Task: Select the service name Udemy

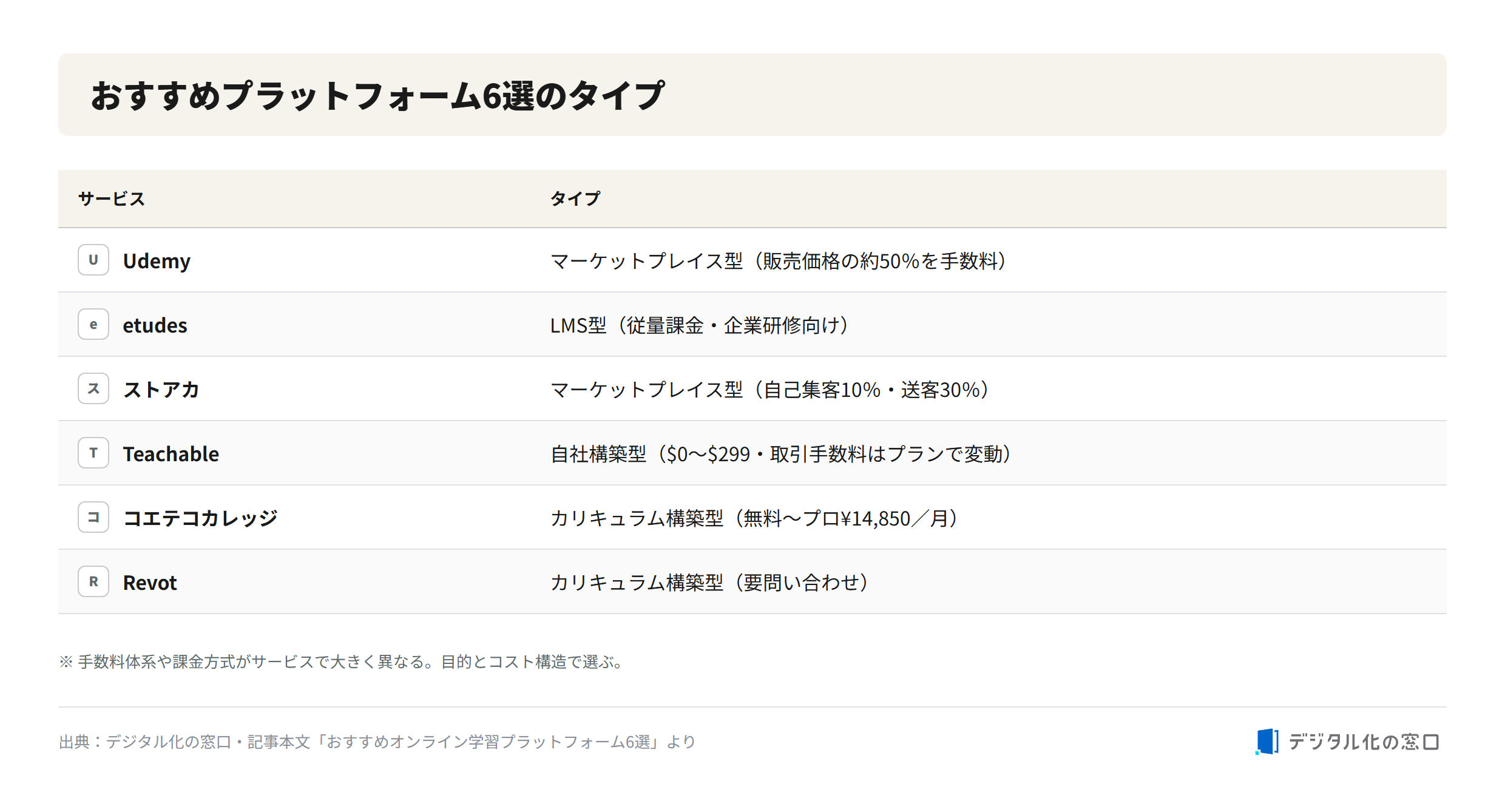Action: [x=157, y=261]
